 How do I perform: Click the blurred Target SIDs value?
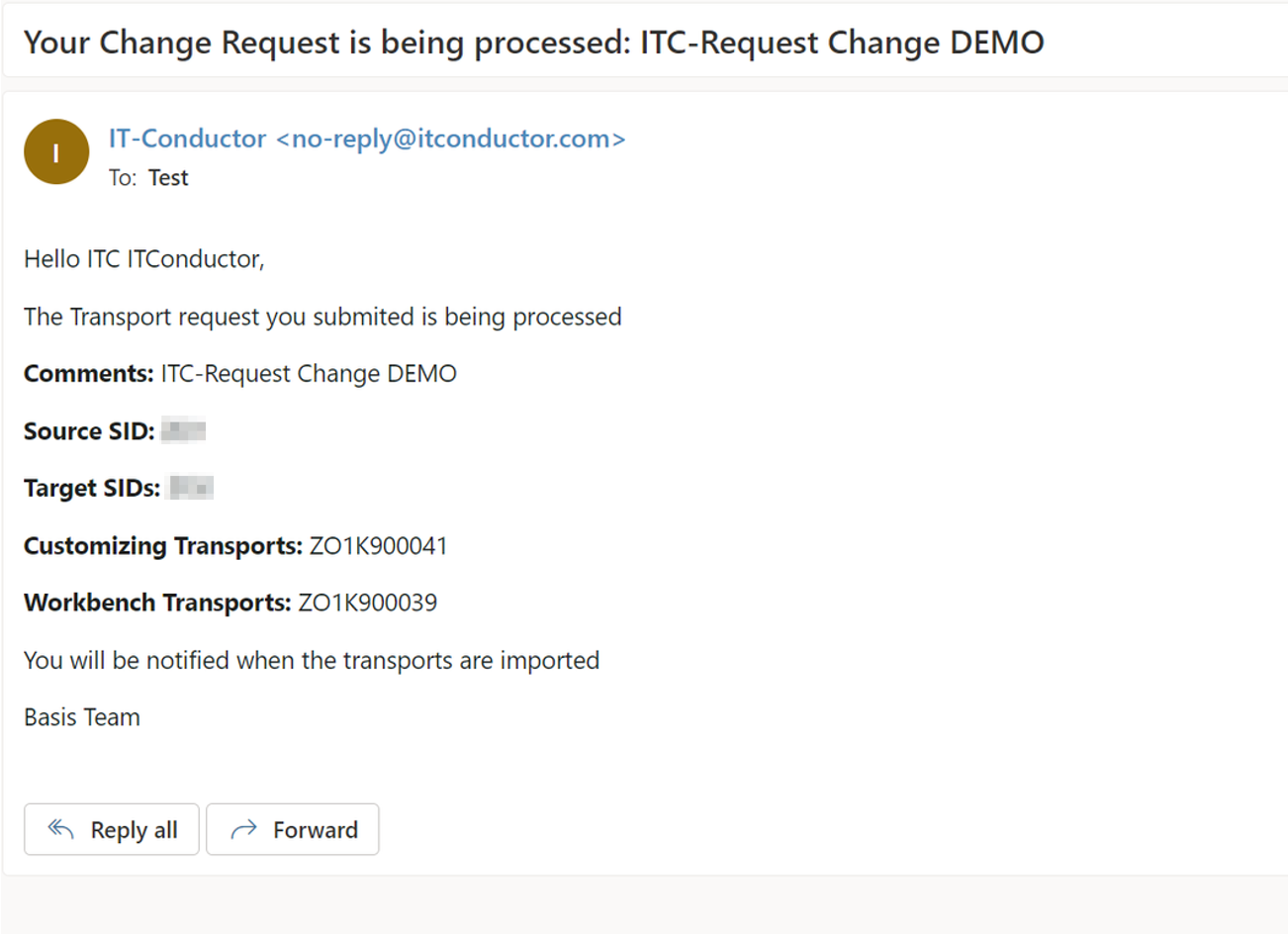(x=193, y=487)
